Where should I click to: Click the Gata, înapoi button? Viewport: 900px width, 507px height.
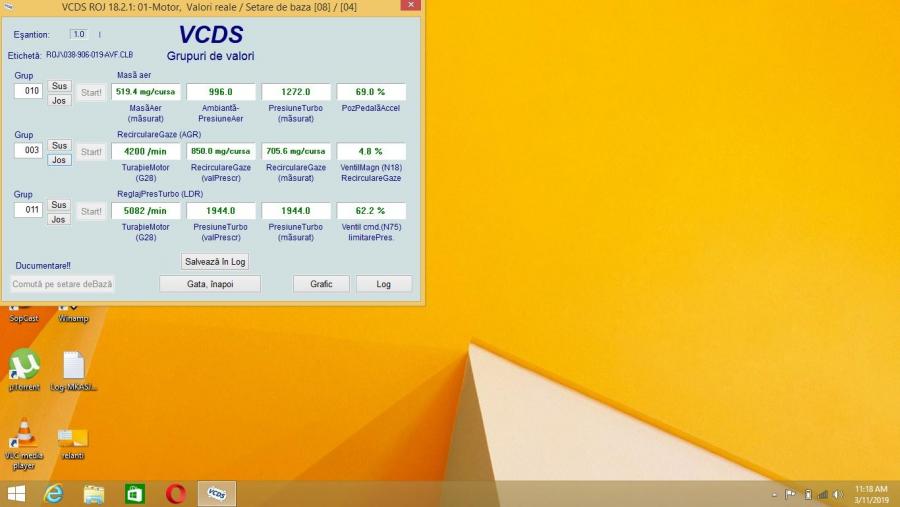[210, 284]
